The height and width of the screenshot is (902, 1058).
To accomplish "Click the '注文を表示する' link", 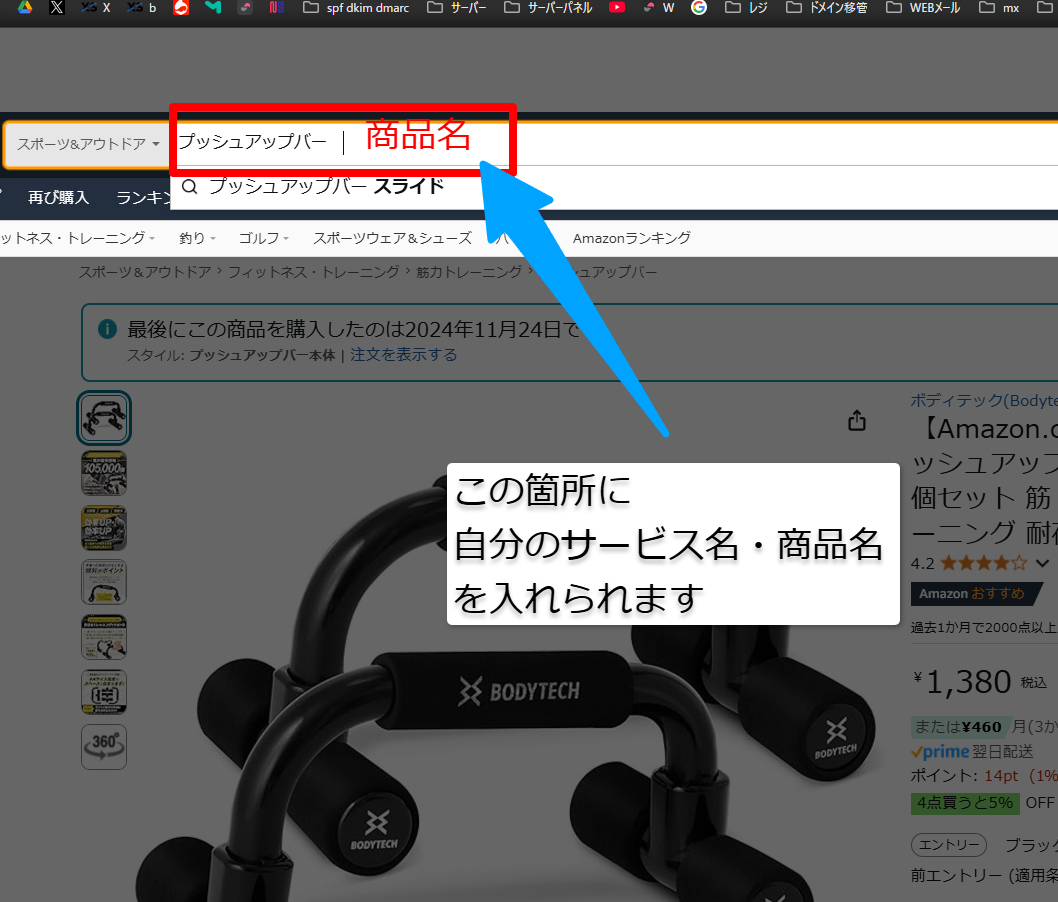I will coord(403,355).
